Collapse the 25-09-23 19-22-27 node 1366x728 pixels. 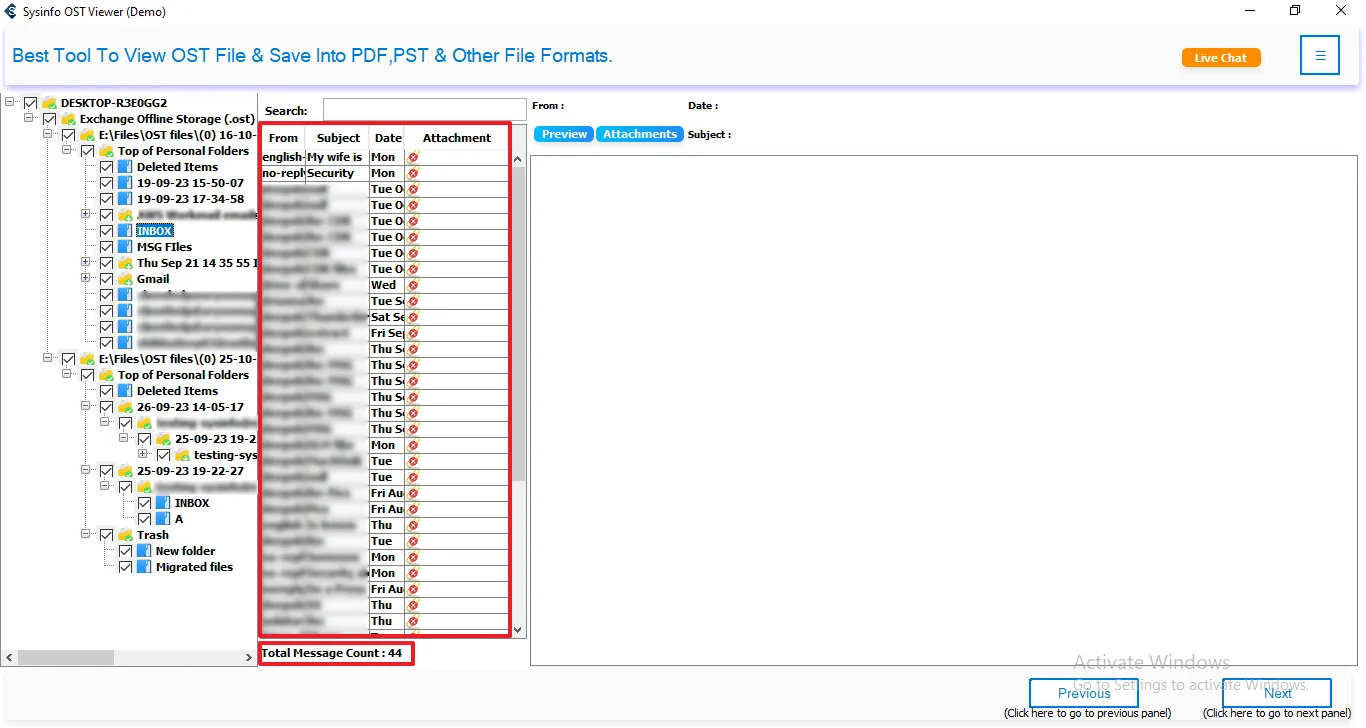(86, 471)
